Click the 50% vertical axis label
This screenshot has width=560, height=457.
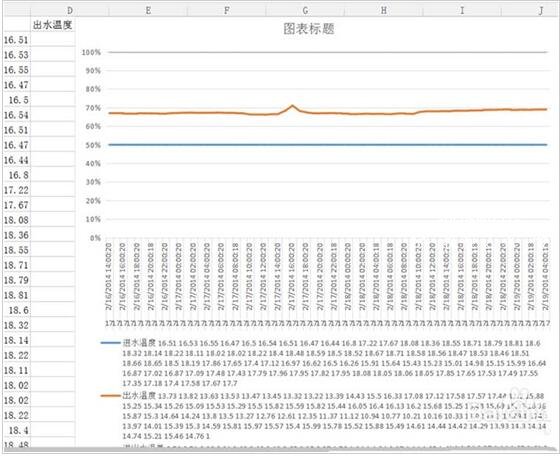(93, 145)
